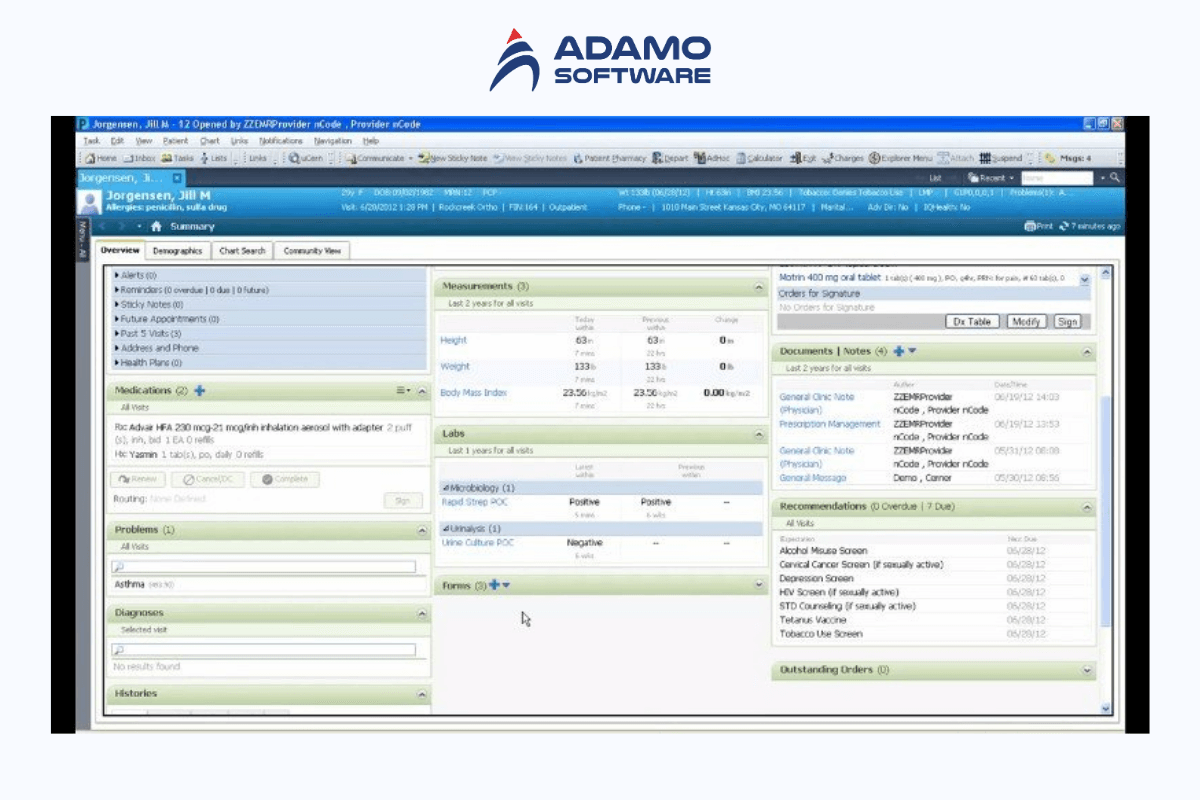Launch the Calculator tool

tap(759, 158)
